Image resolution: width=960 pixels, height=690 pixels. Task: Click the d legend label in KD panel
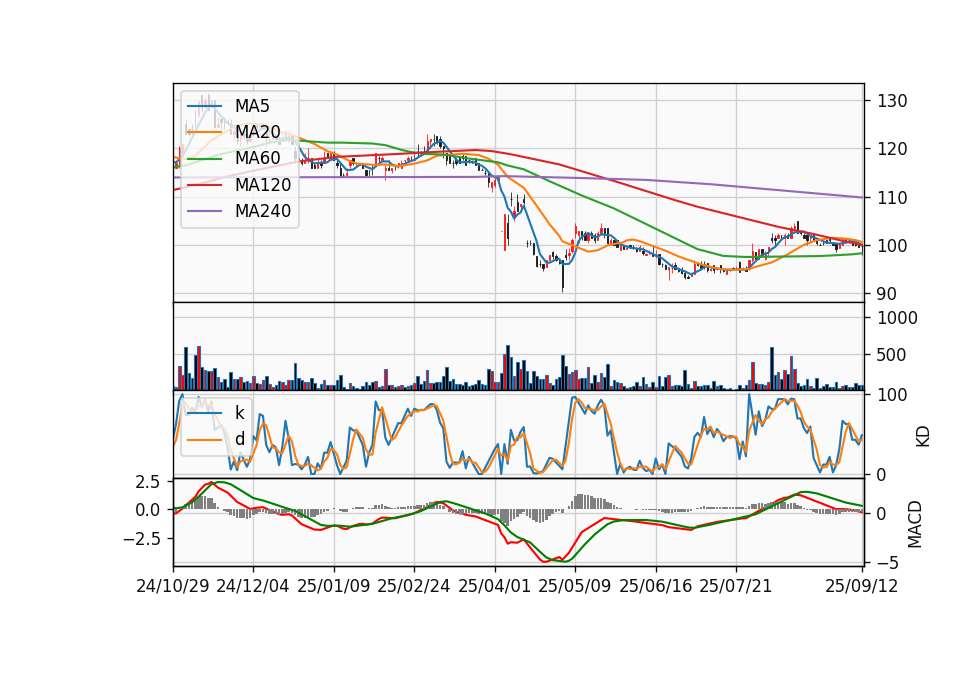tap(240, 439)
